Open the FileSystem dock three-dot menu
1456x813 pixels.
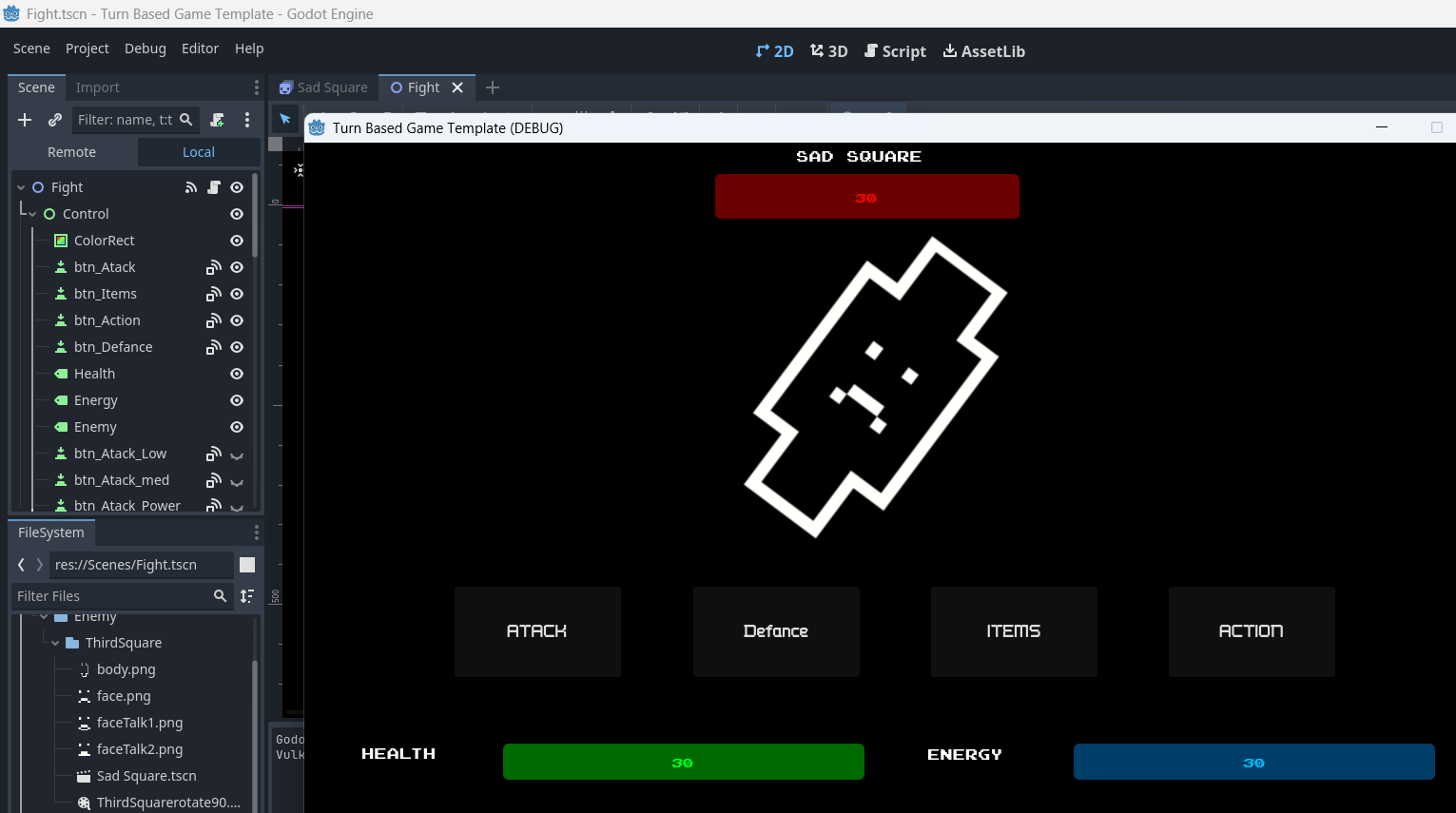[256, 532]
